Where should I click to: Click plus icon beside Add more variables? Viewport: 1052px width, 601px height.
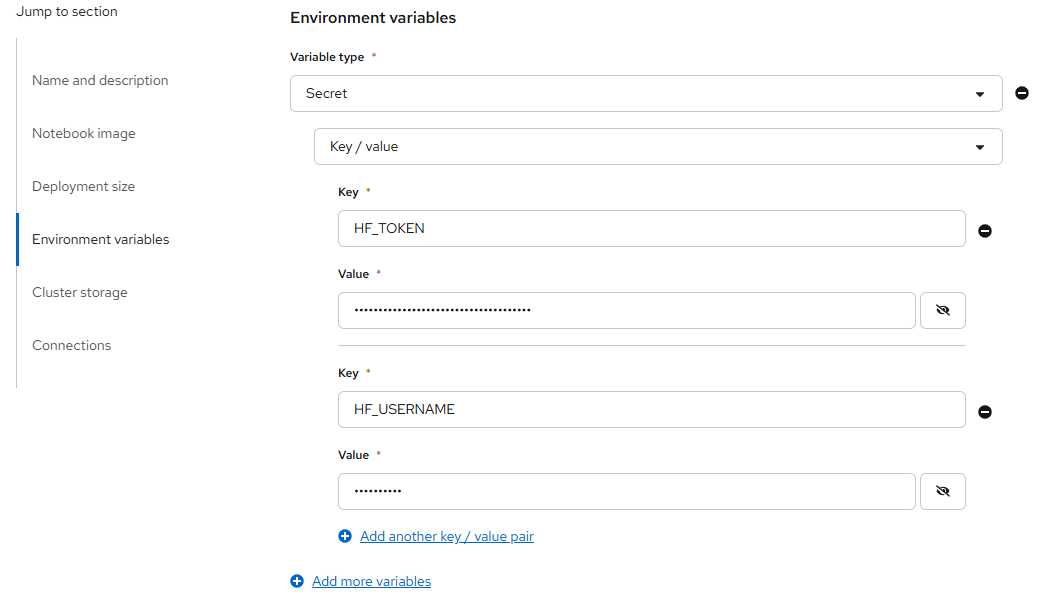coord(297,581)
